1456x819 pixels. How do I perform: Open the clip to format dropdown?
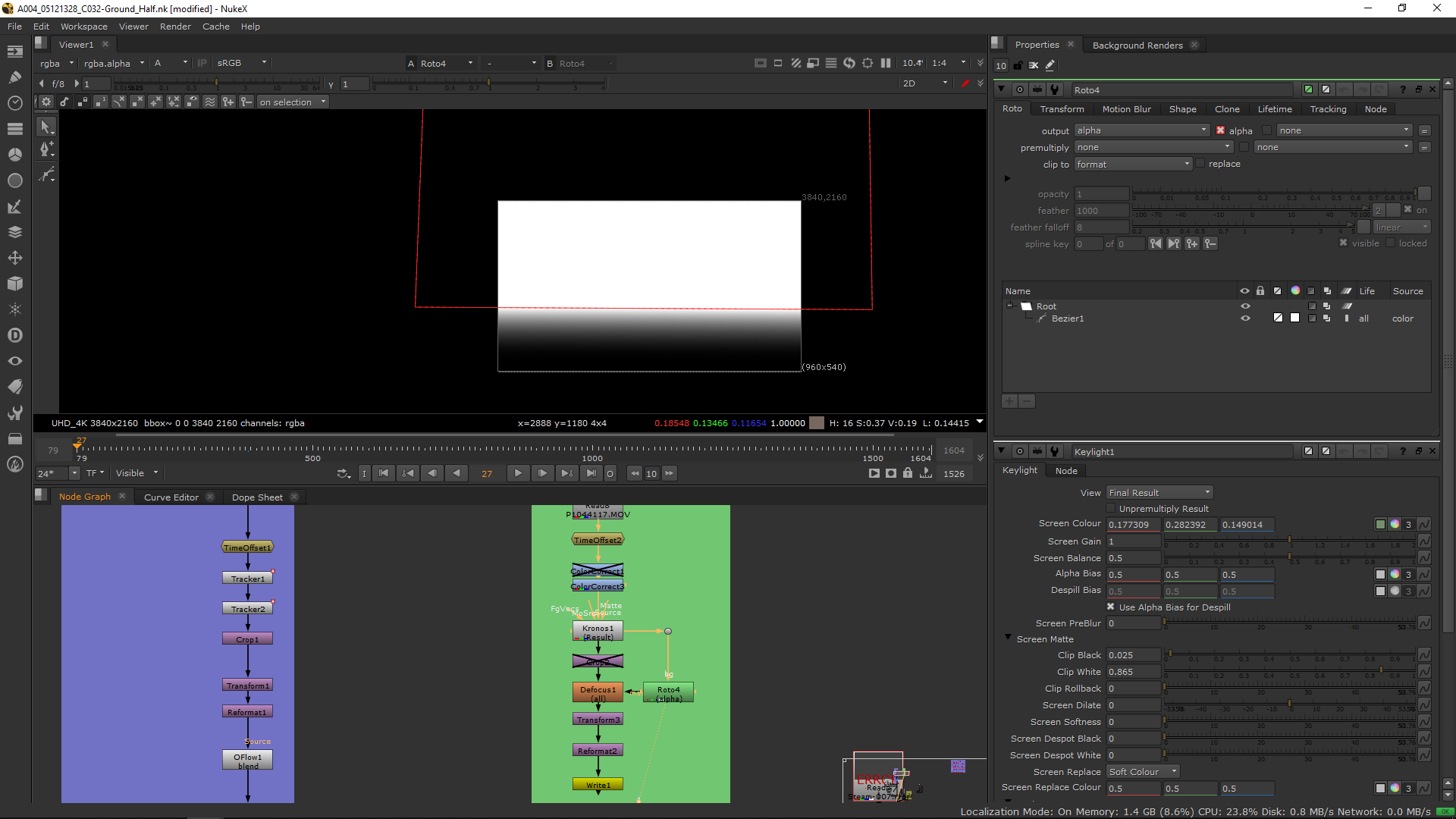1133,164
